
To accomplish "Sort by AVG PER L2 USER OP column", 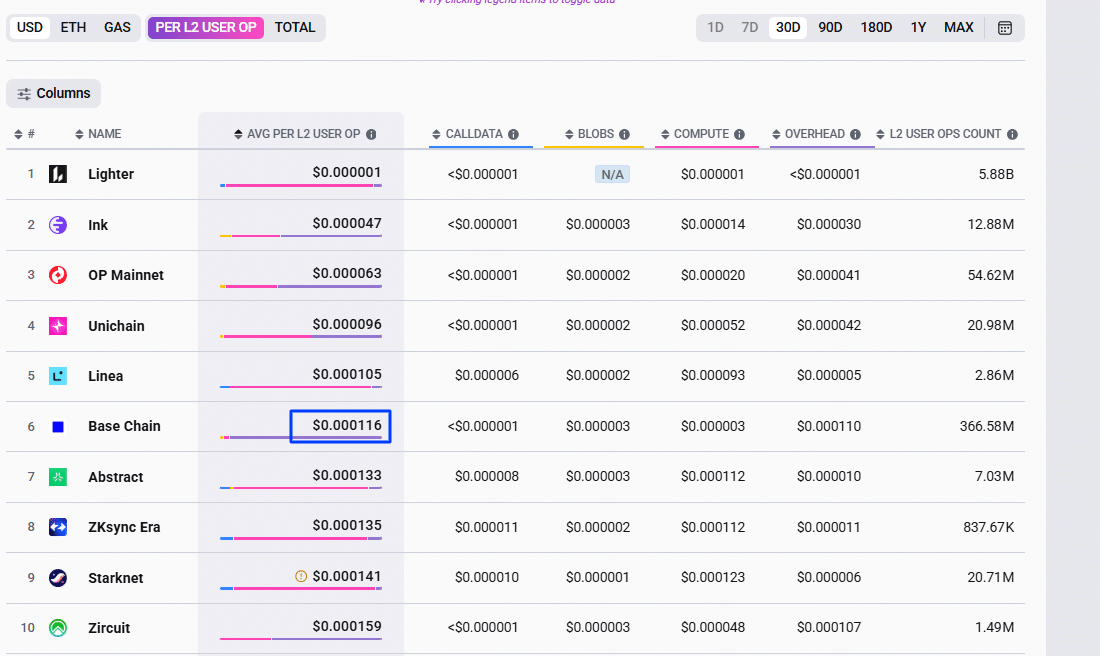I will point(303,134).
